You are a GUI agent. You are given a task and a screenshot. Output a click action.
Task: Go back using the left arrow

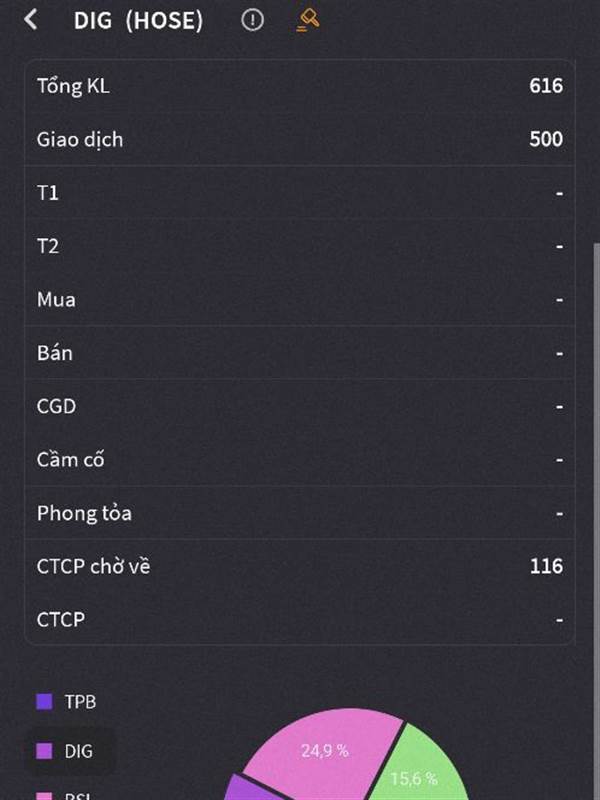pos(31,19)
